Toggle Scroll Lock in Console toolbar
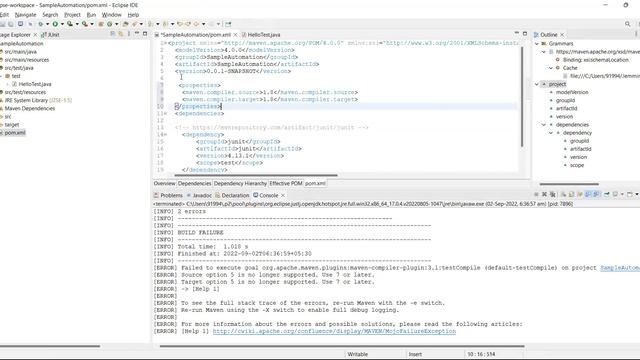640x360 pixels. tap(571, 195)
